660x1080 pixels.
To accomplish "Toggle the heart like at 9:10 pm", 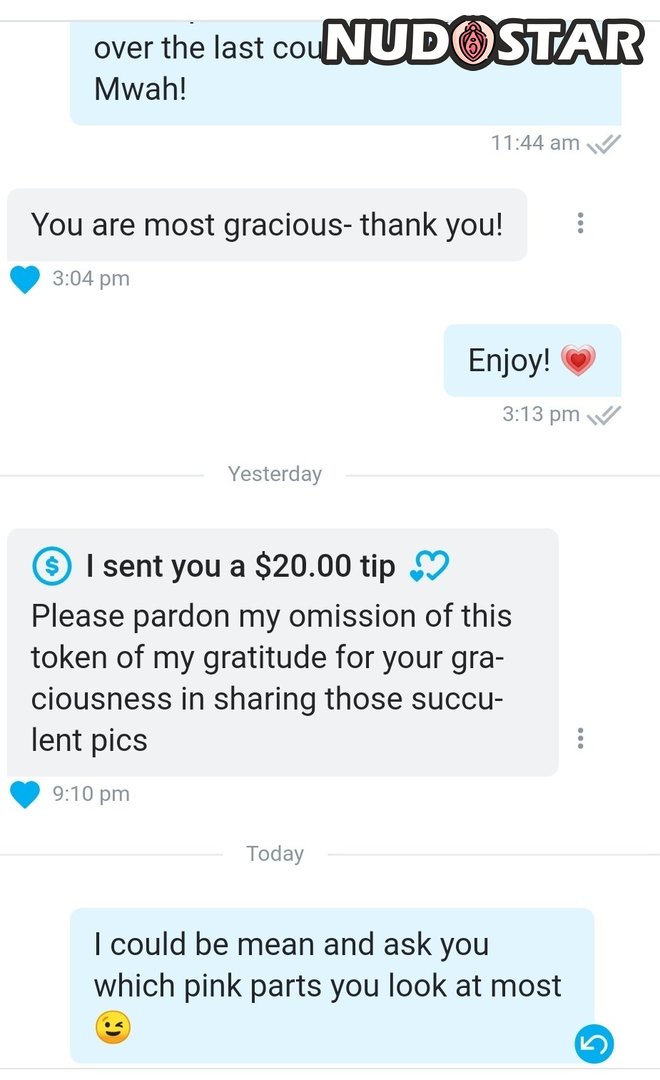I will pos(25,794).
